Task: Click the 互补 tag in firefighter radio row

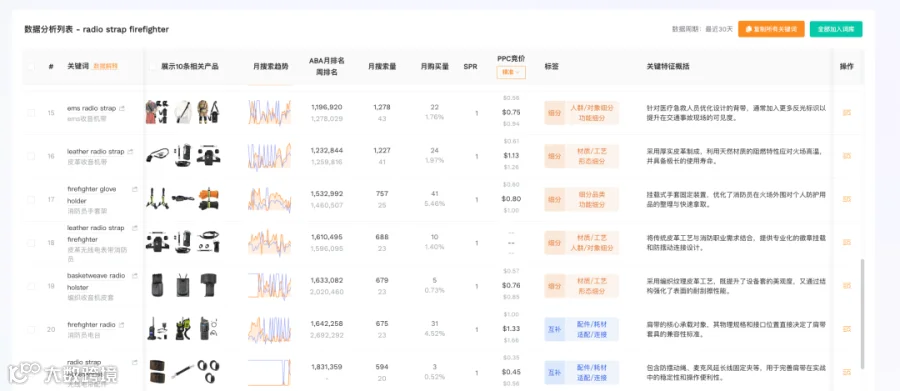Action: coord(554,329)
